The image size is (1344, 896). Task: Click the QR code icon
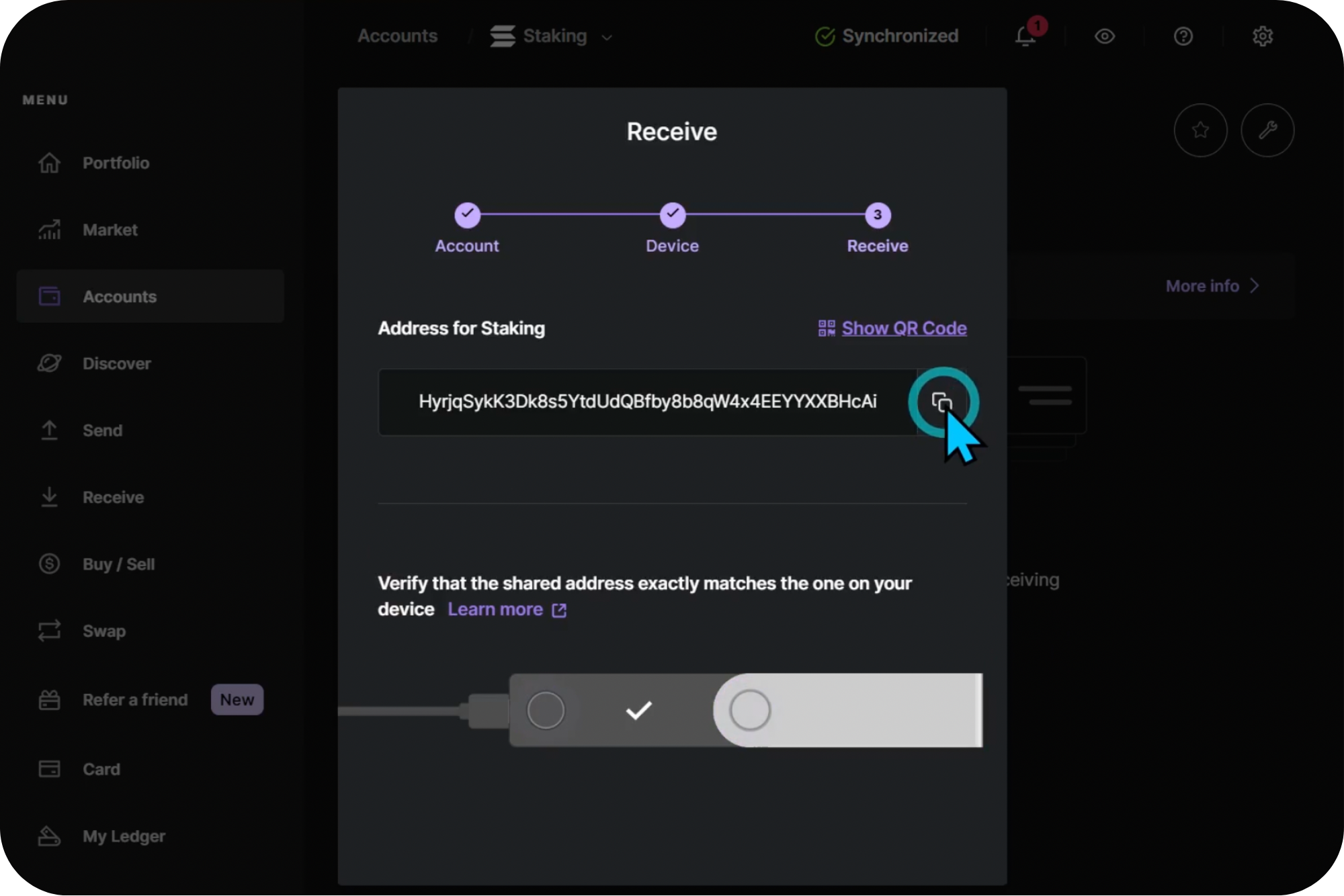[x=826, y=328]
